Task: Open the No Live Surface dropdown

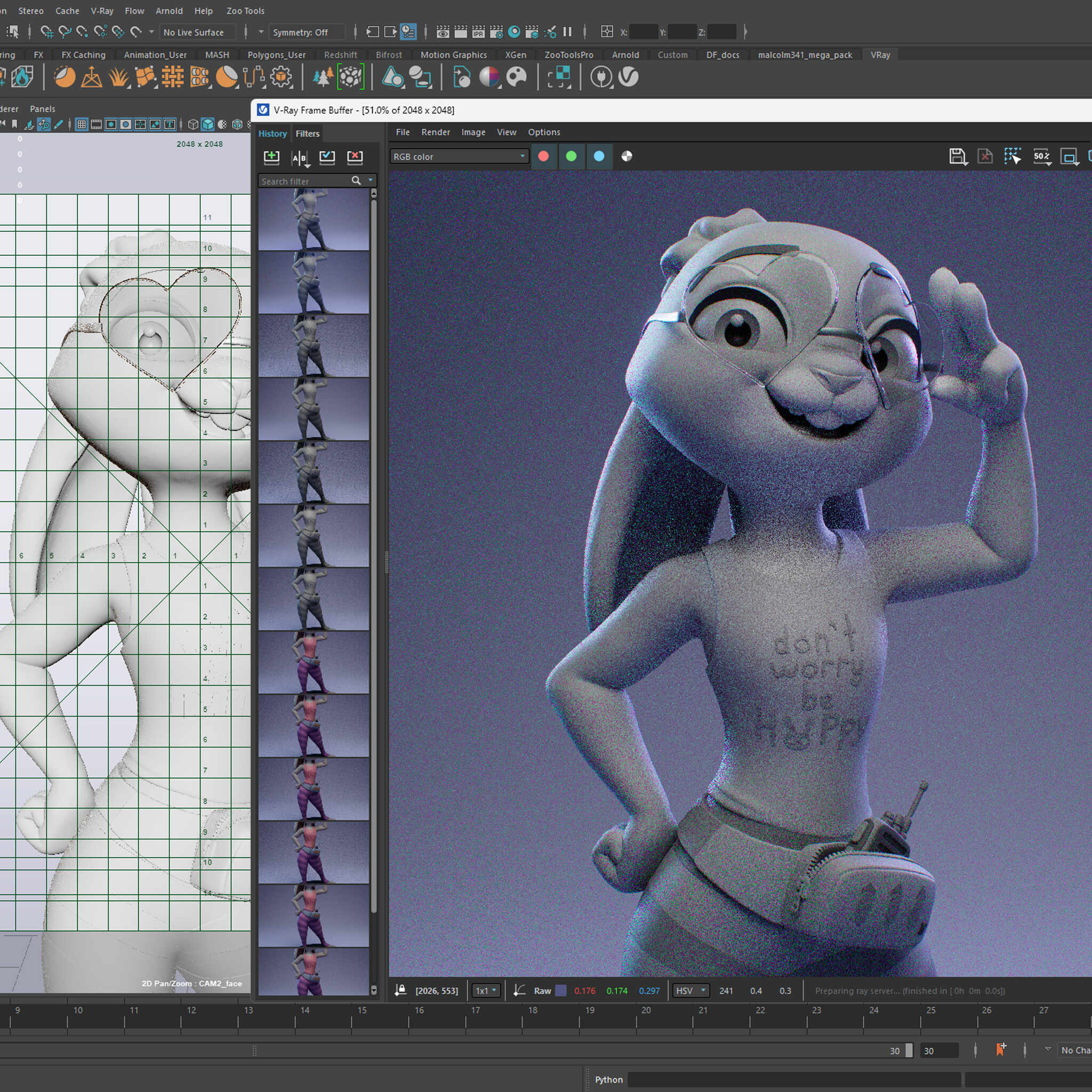Action: coord(197,32)
